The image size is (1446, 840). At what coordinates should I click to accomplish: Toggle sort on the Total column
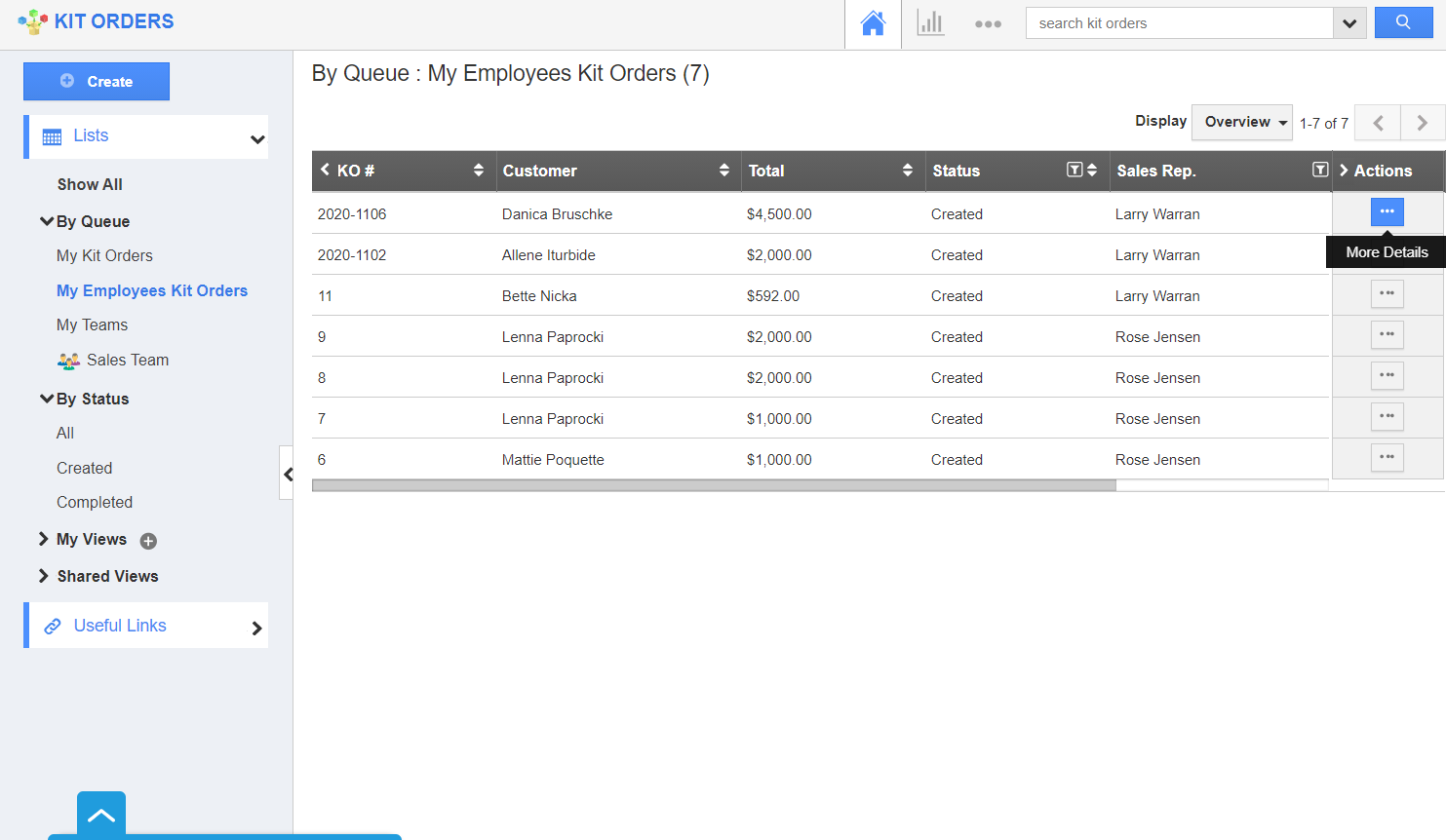(x=907, y=170)
